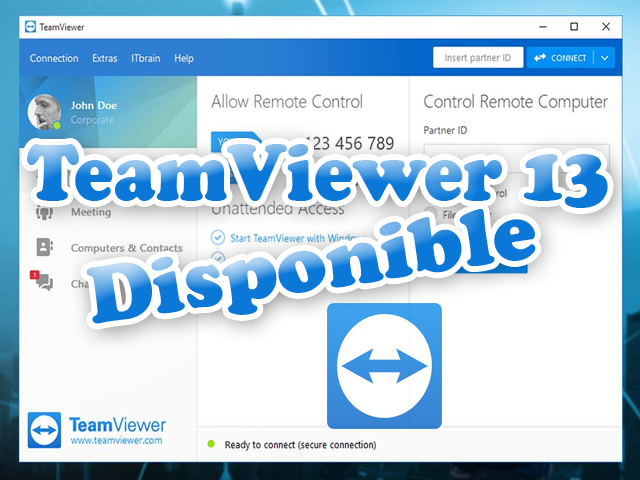Click the Allow Remote Control heading
The width and height of the screenshot is (640, 480).
[x=287, y=102]
